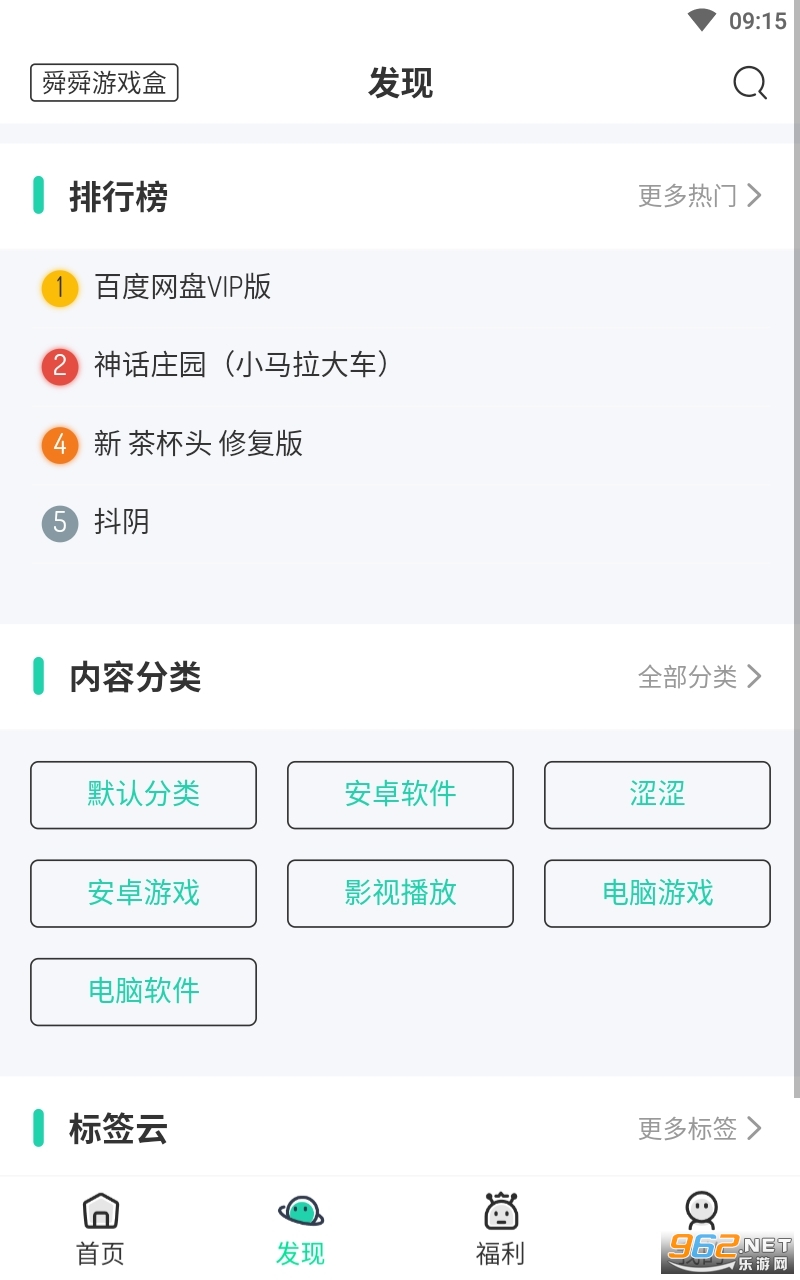The image size is (800, 1280).
Task: Open 神话庄园（小马拉大车）entry
Action: pyautogui.click(x=241, y=365)
